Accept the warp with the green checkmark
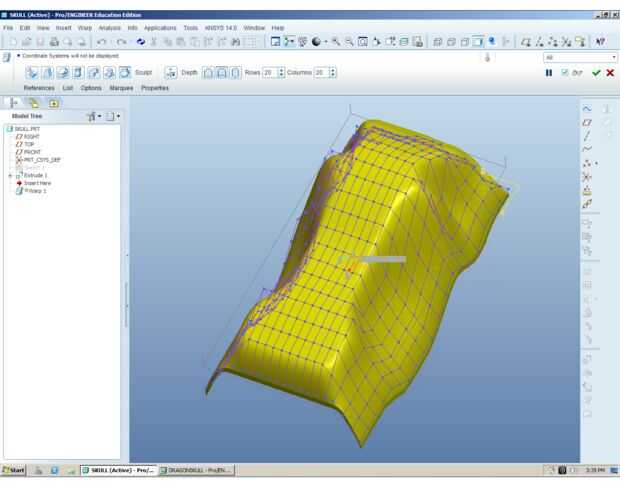The image size is (620, 496). pyautogui.click(x=596, y=73)
